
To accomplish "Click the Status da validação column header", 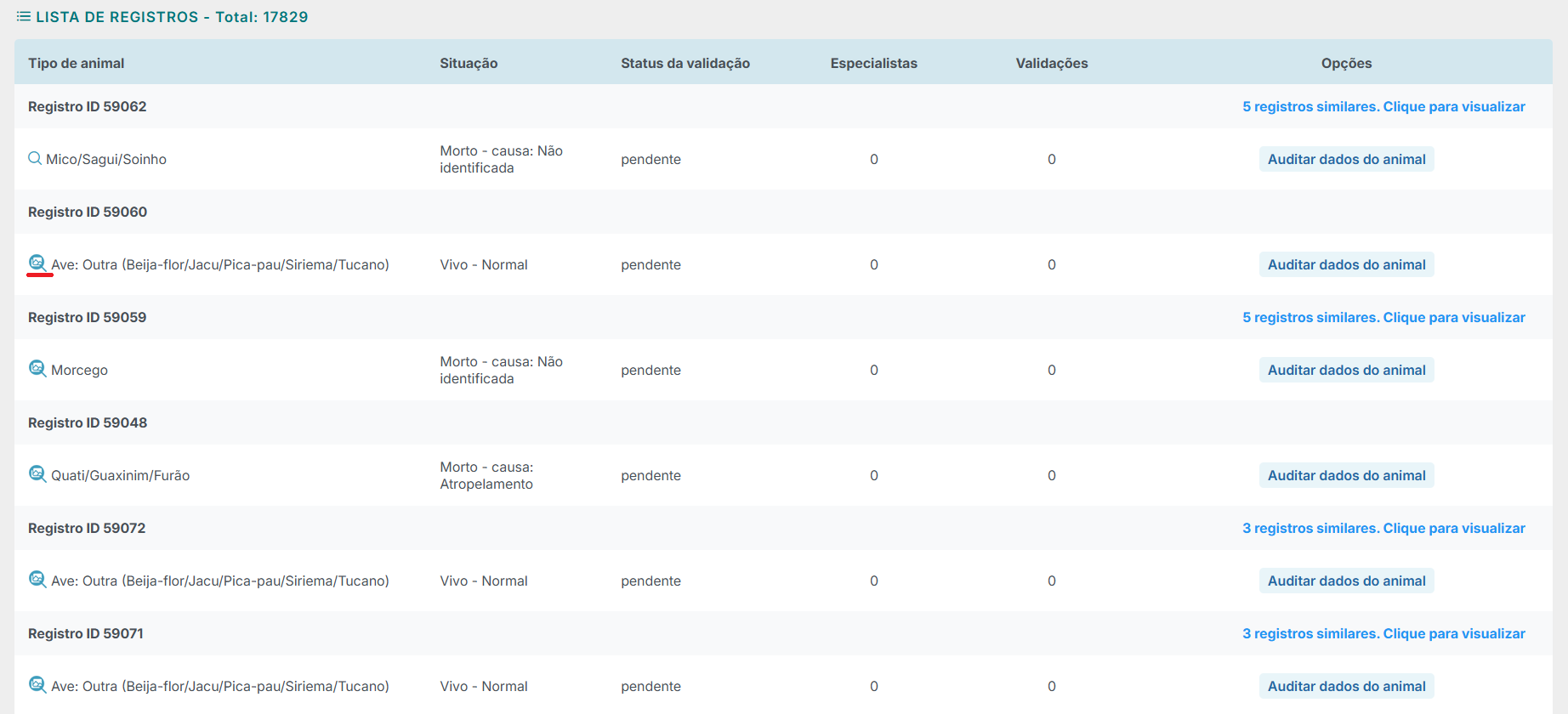I will tap(685, 63).
